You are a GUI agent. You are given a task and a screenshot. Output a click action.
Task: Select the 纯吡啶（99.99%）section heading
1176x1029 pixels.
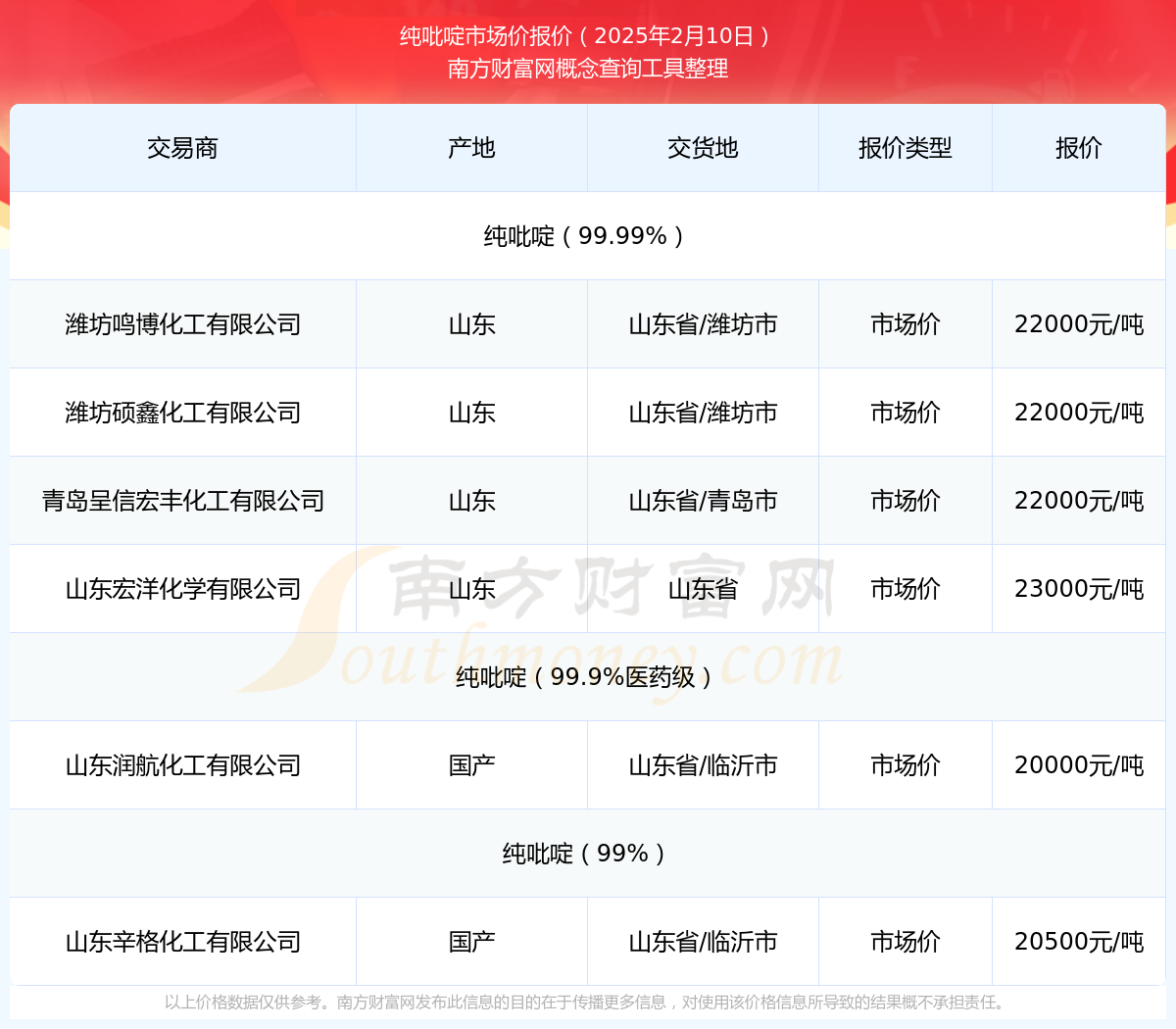tap(587, 236)
